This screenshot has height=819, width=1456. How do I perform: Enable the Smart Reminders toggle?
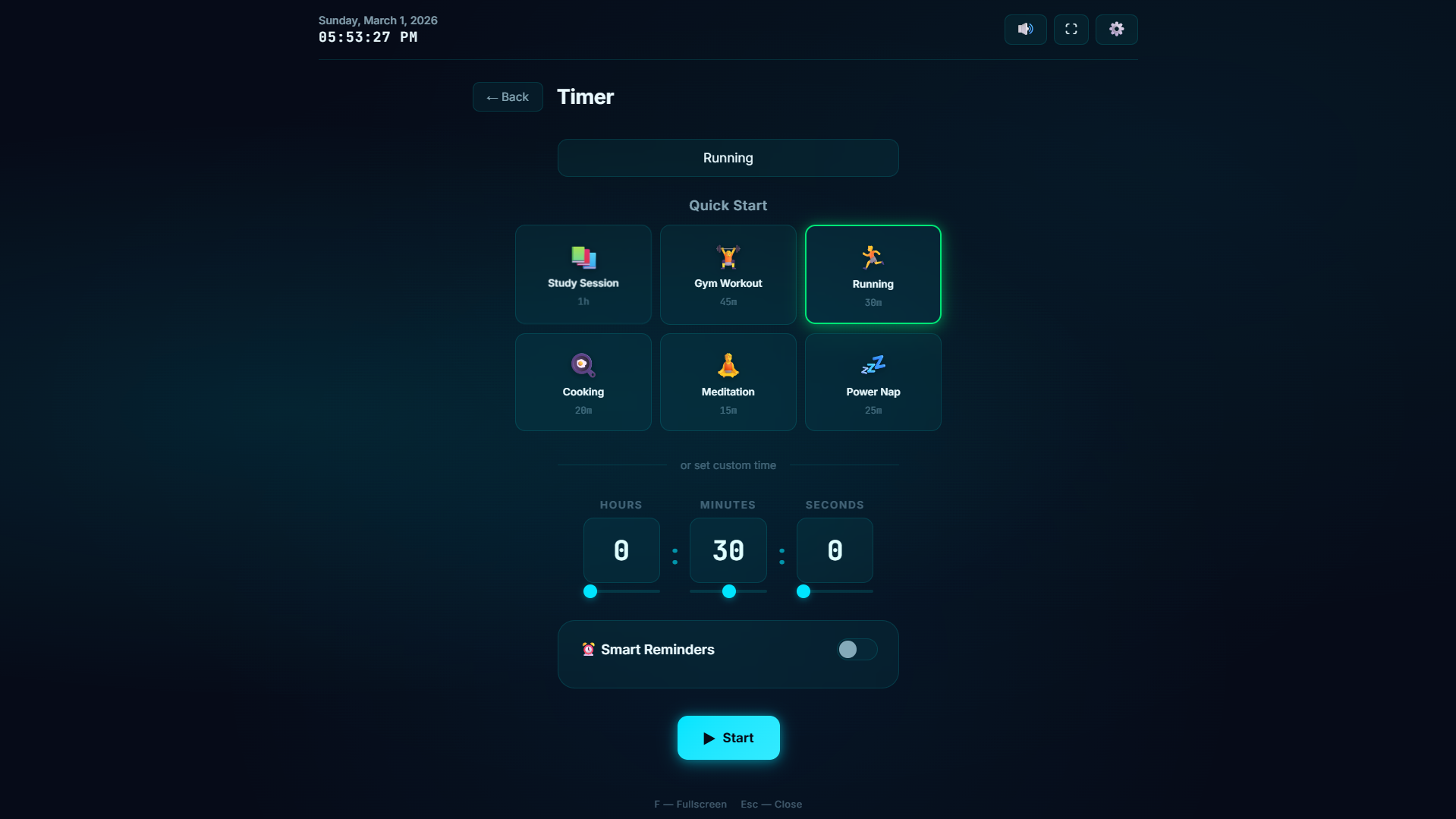pos(857,650)
